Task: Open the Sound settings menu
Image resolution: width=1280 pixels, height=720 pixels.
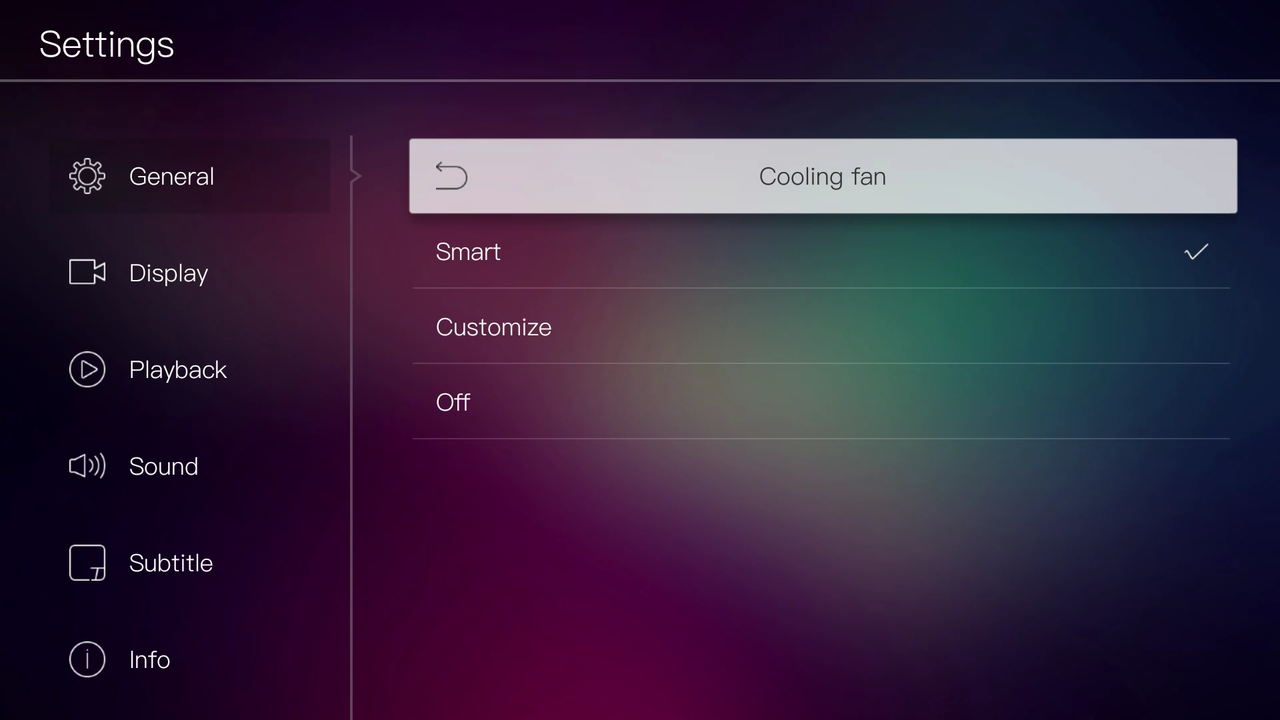Action: click(163, 466)
